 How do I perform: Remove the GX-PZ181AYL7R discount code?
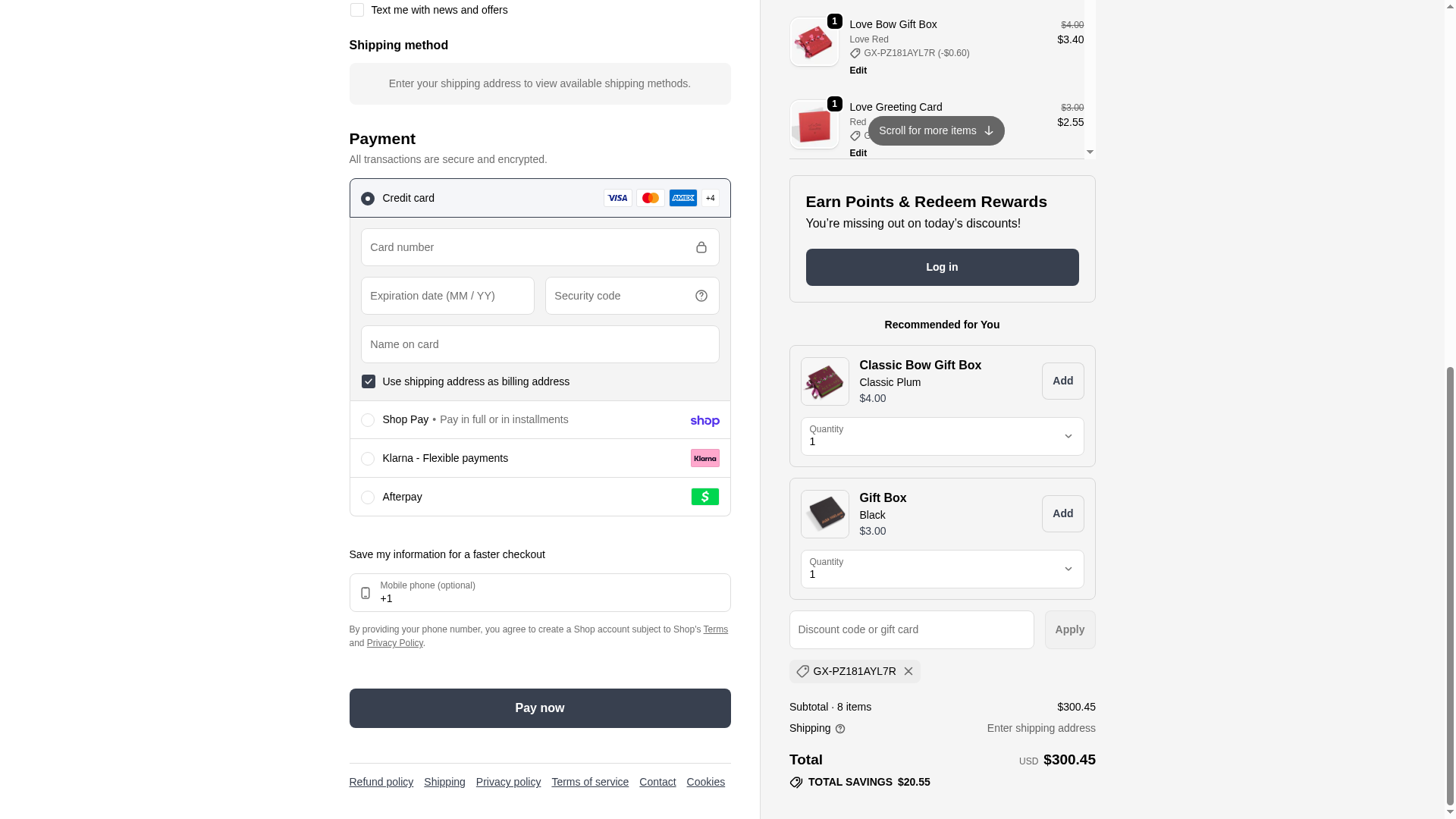coord(908,671)
